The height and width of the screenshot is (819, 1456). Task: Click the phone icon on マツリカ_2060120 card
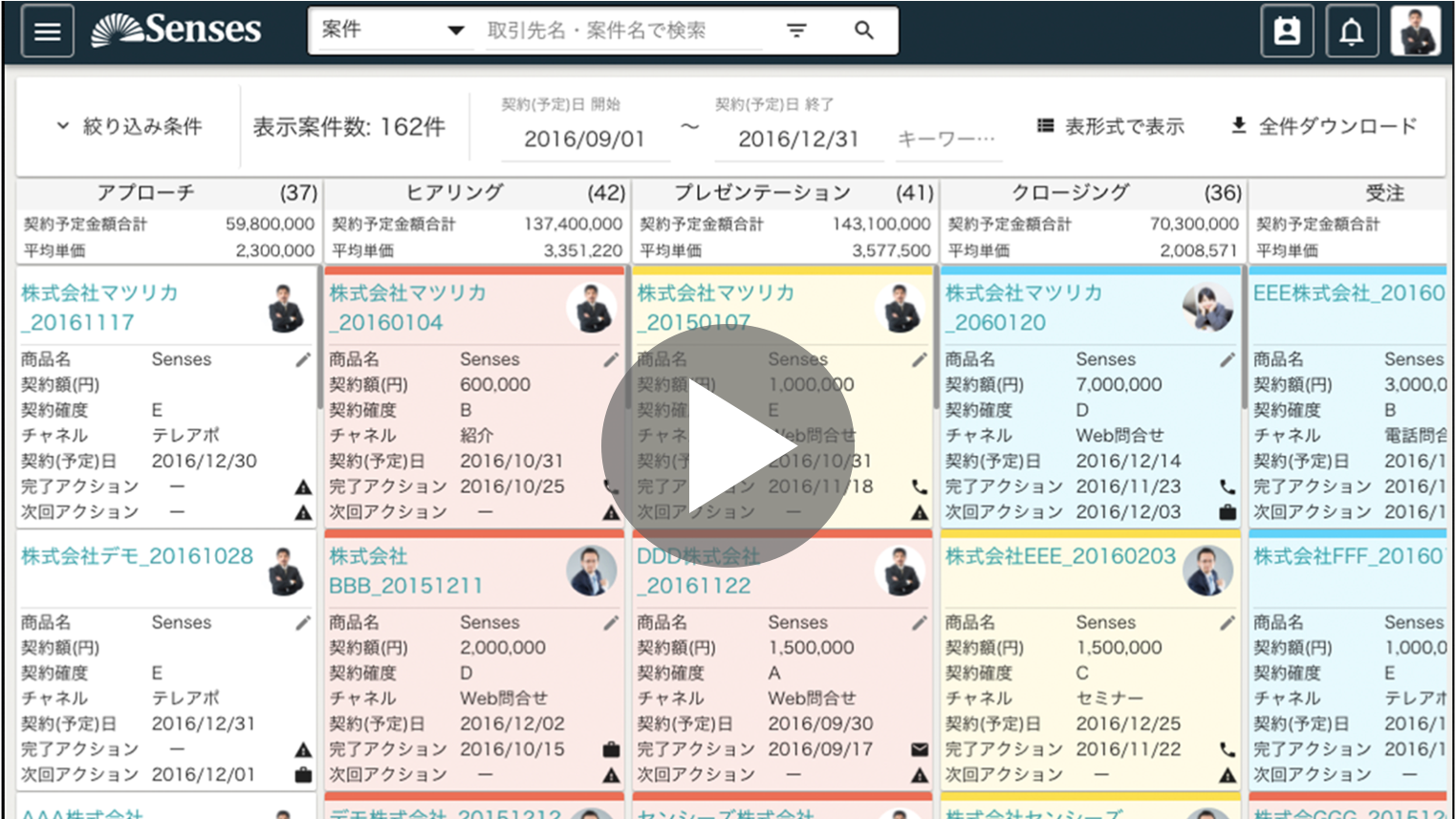point(1228,487)
